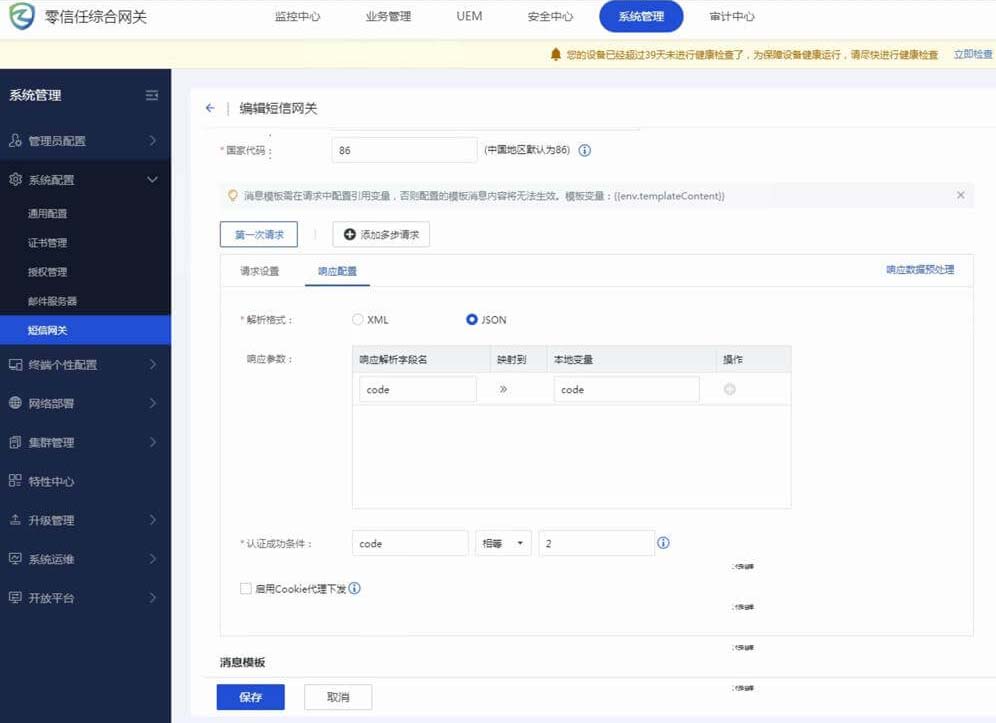Switch to the 请求设置 tab
Viewport: 996px width, 723px height.
pyautogui.click(x=259, y=271)
